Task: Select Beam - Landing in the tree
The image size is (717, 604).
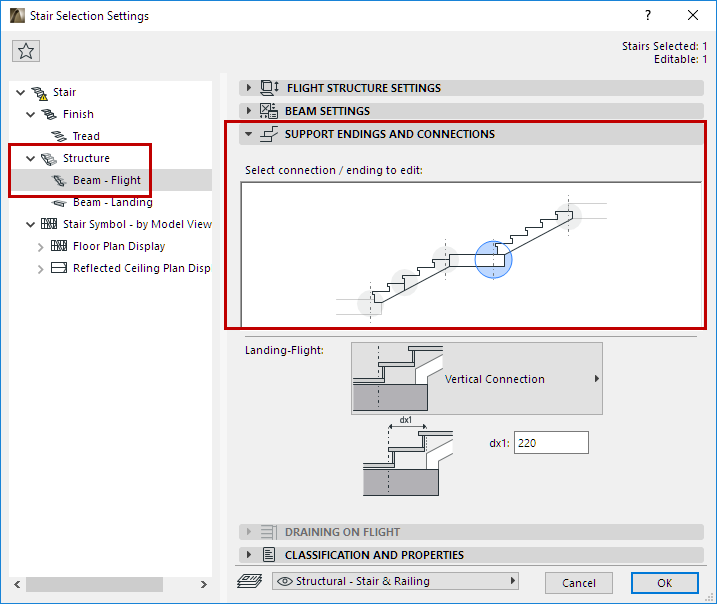Action: 113,202
